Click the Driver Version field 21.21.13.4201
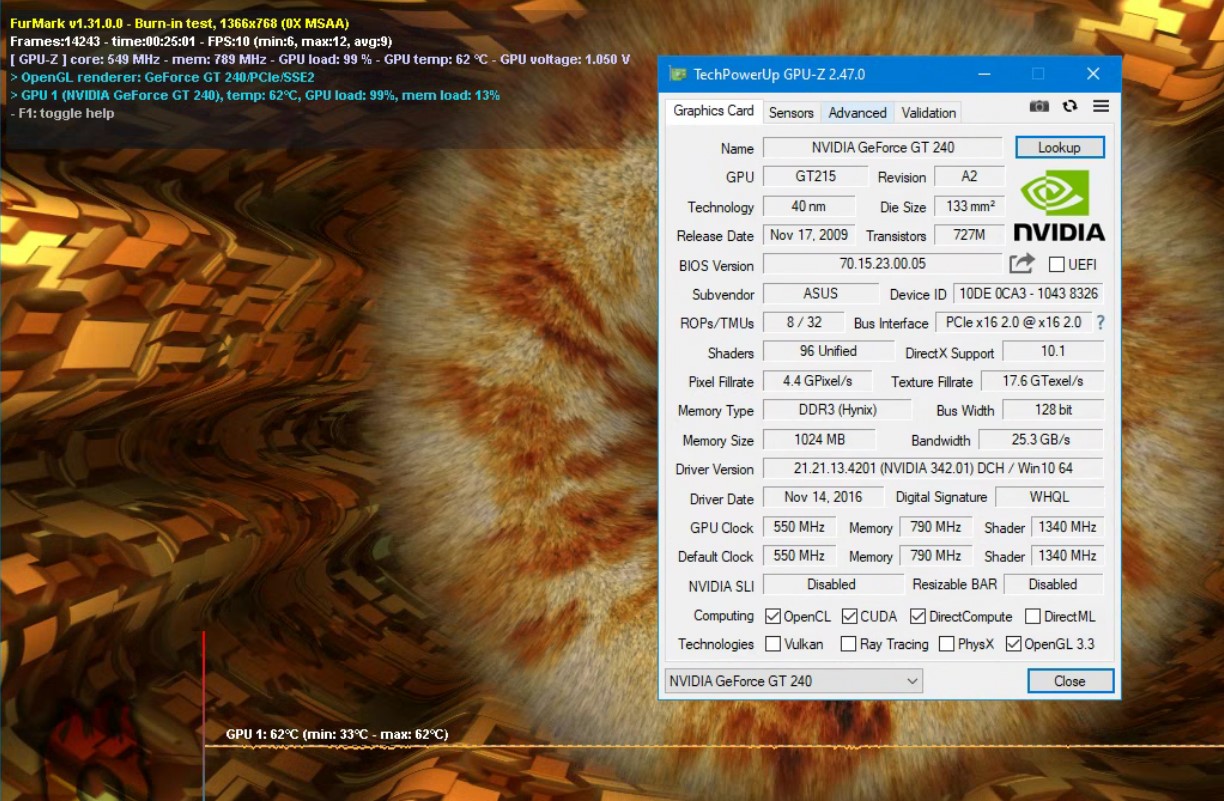 pyautogui.click(x=934, y=468)
